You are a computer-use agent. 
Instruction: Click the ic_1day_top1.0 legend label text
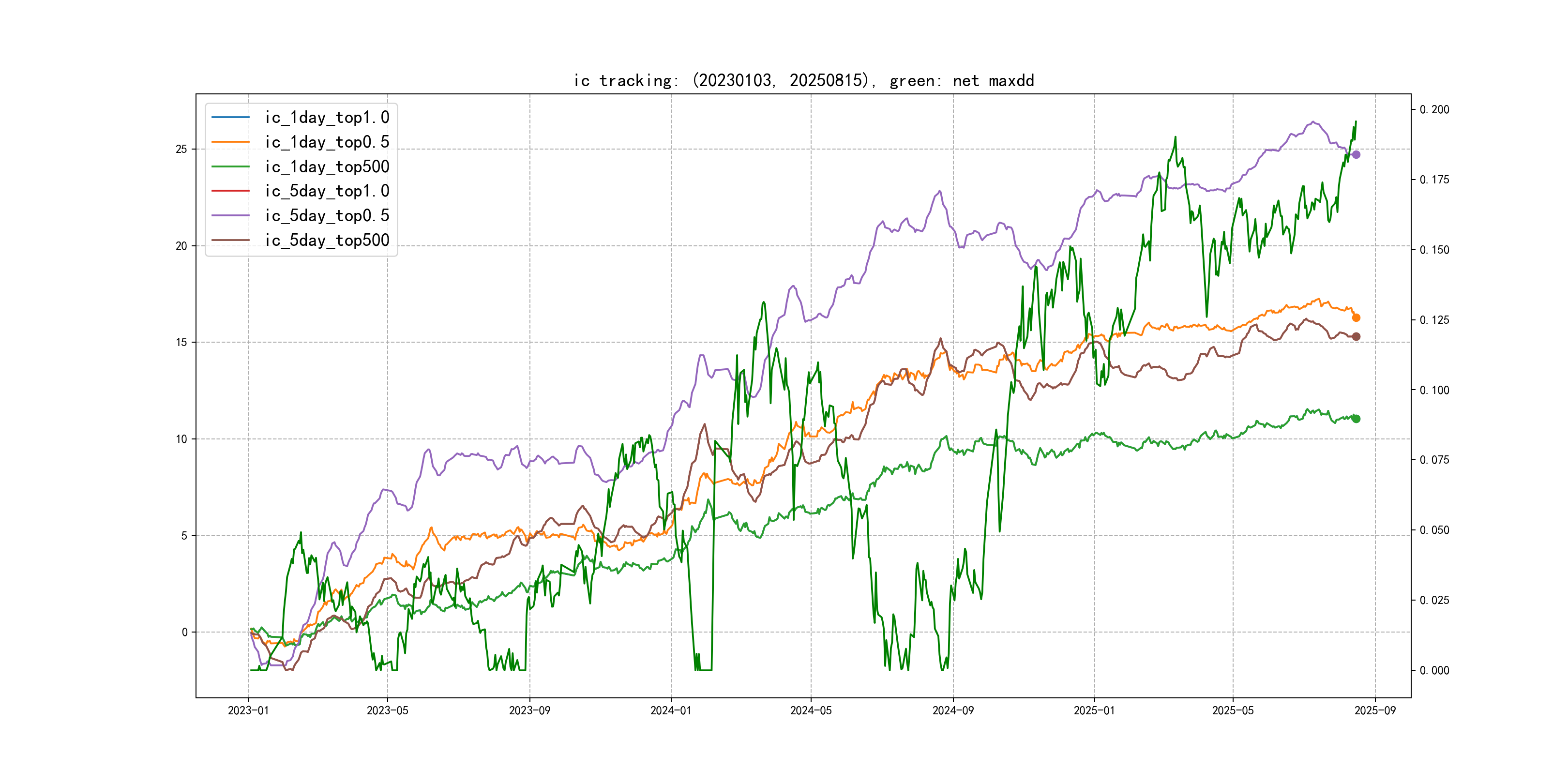327,117
